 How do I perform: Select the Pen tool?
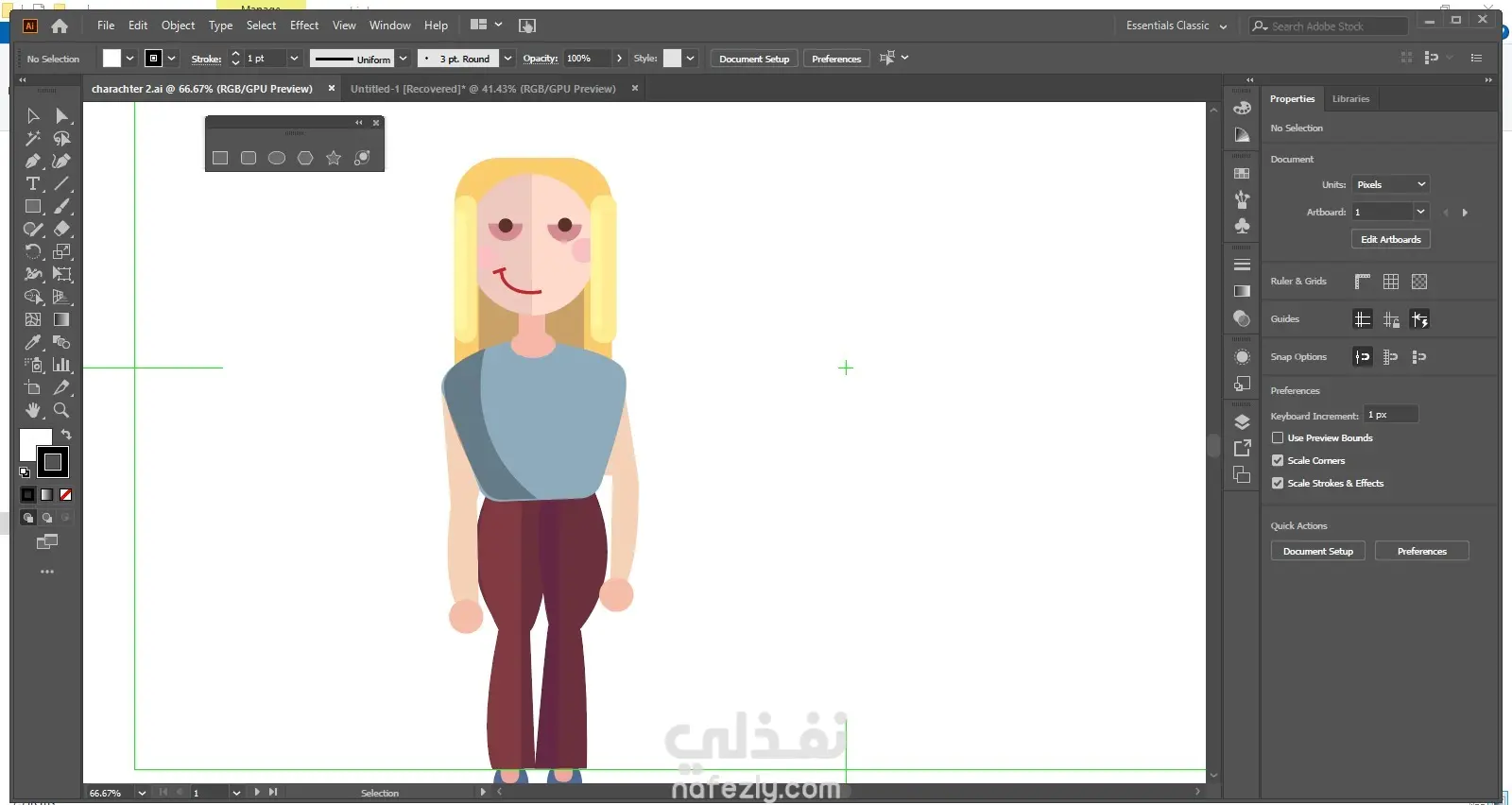tap(33, 162)
